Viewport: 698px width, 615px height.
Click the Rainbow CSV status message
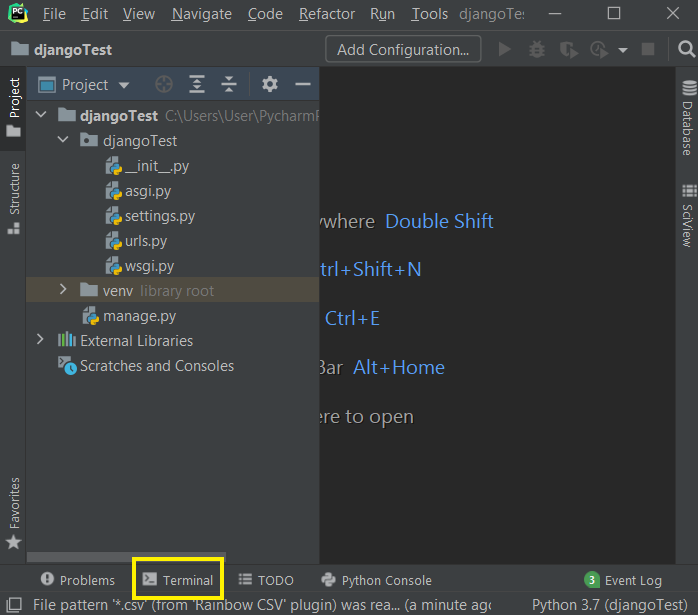point(262,605)
